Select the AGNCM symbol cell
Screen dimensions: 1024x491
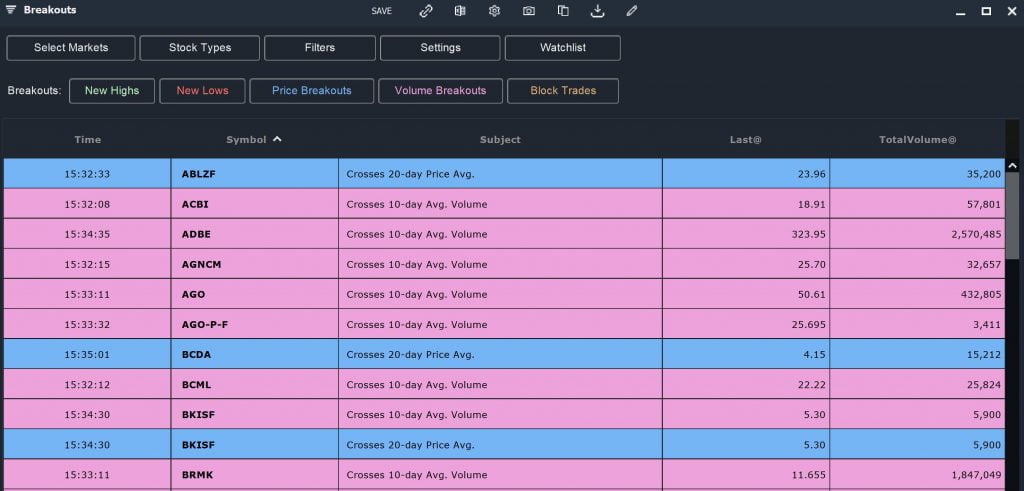[255, 264]
